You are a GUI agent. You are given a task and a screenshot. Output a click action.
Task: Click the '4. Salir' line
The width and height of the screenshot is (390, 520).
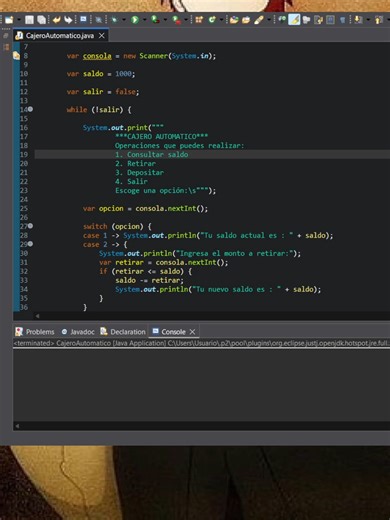131,181
